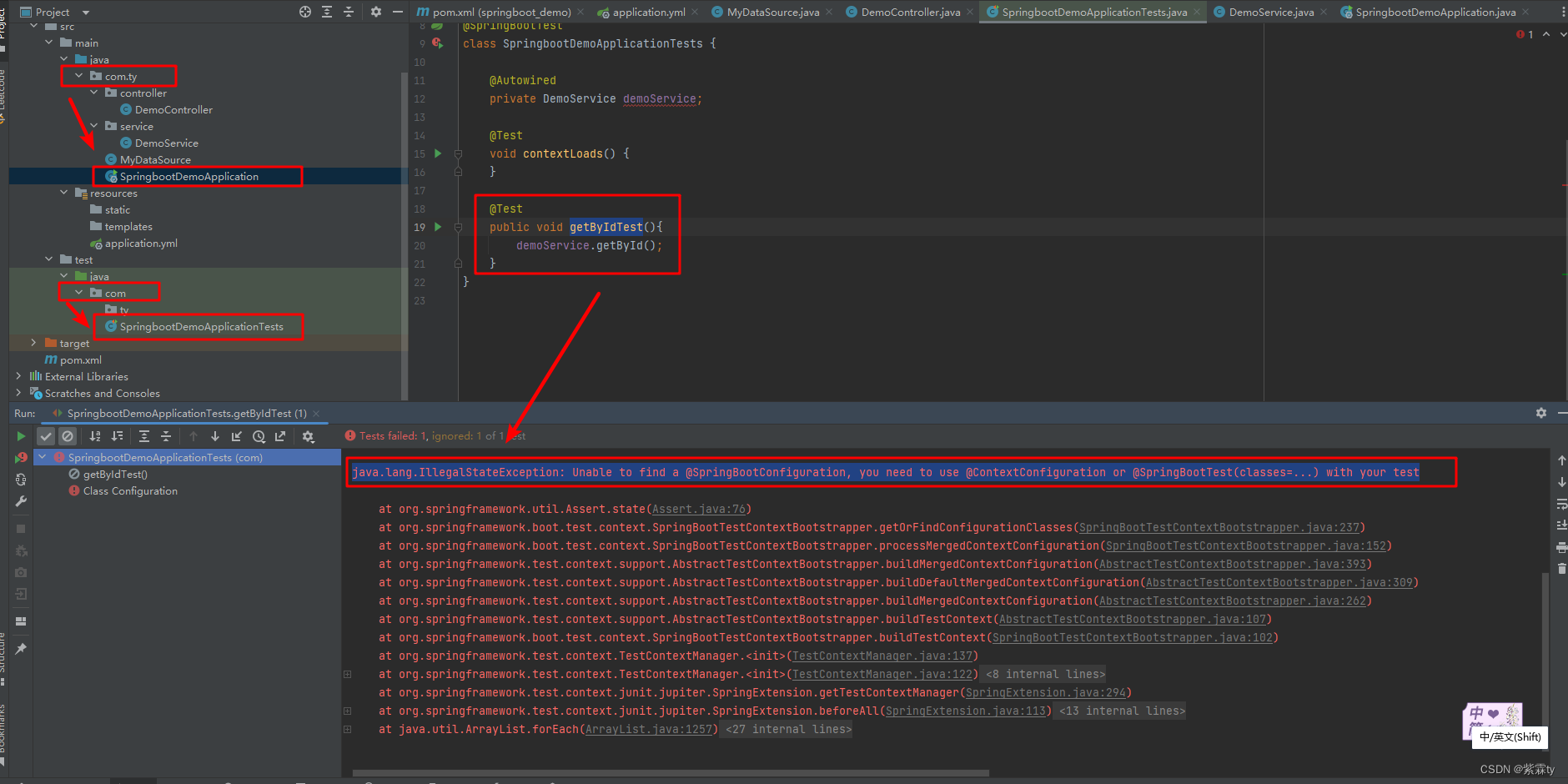Collapse all in Project panel header
This screenshot has width=1568, height=784.
(x=349, y=12)
